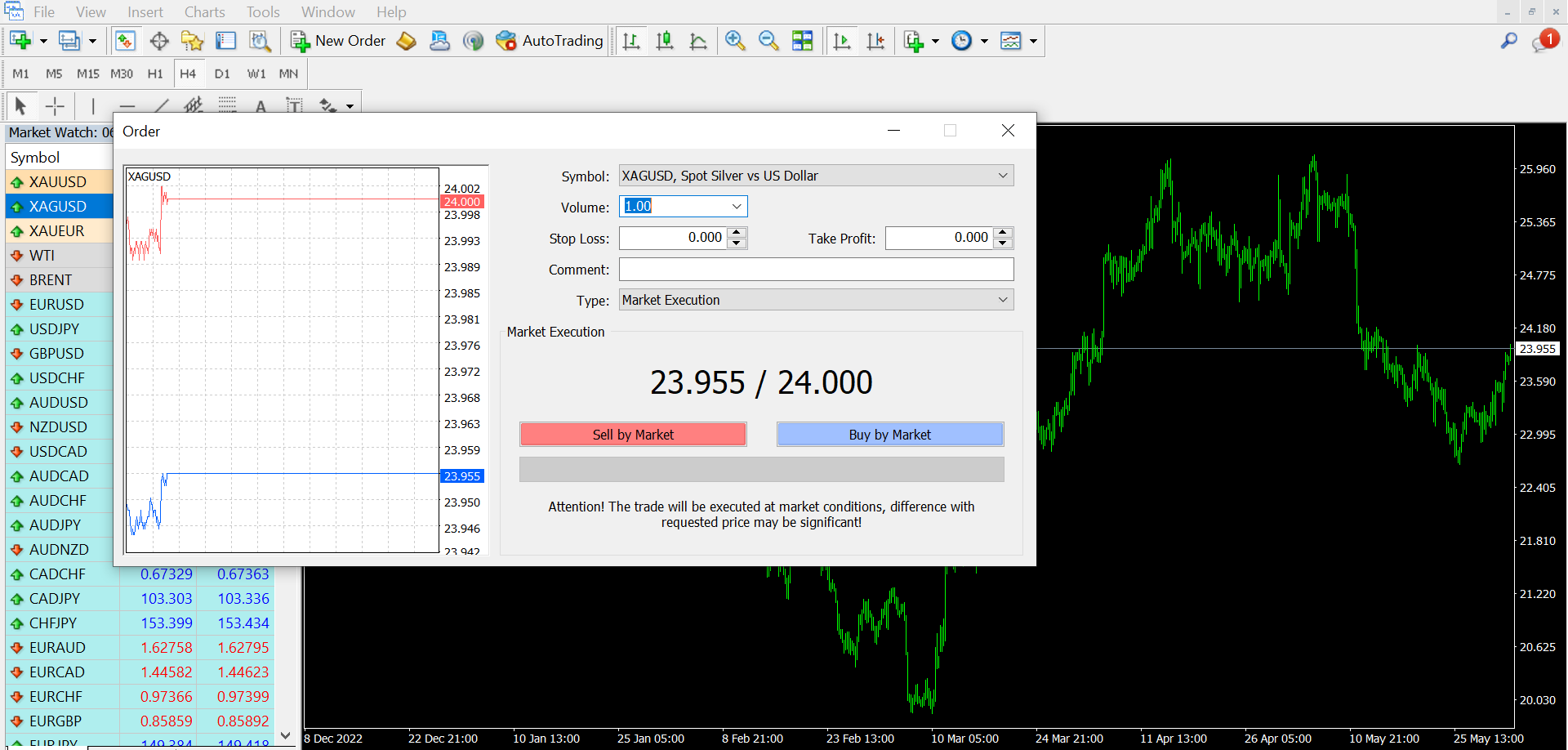Open the Navigator folder-star icon
This screenshot has height=750, width=1568.
coord(192,41)
